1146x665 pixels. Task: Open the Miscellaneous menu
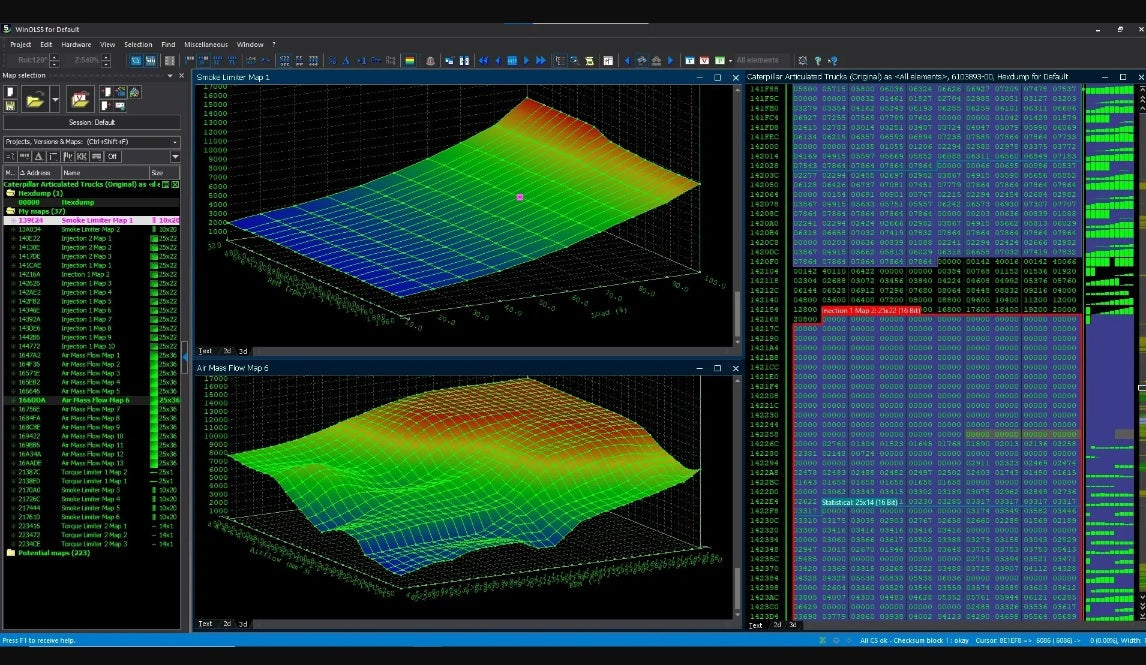point(205,44)
